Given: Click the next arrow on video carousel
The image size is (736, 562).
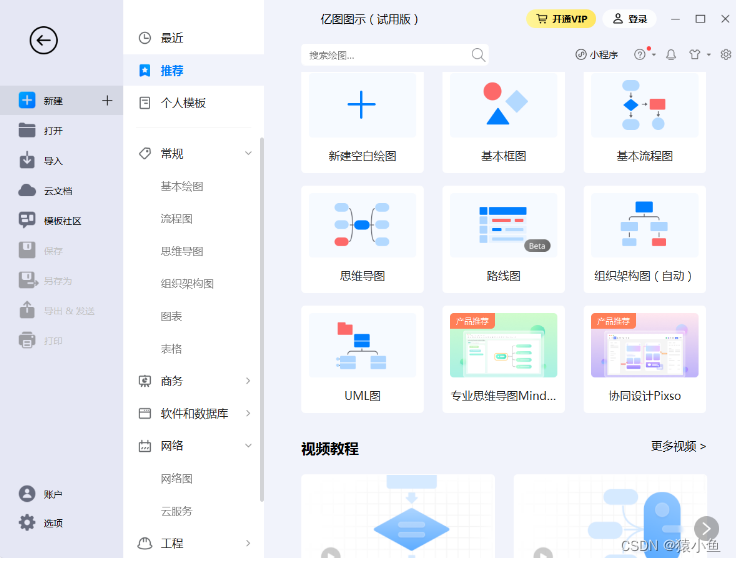Looking at the screenshot, I should [706, 529].
